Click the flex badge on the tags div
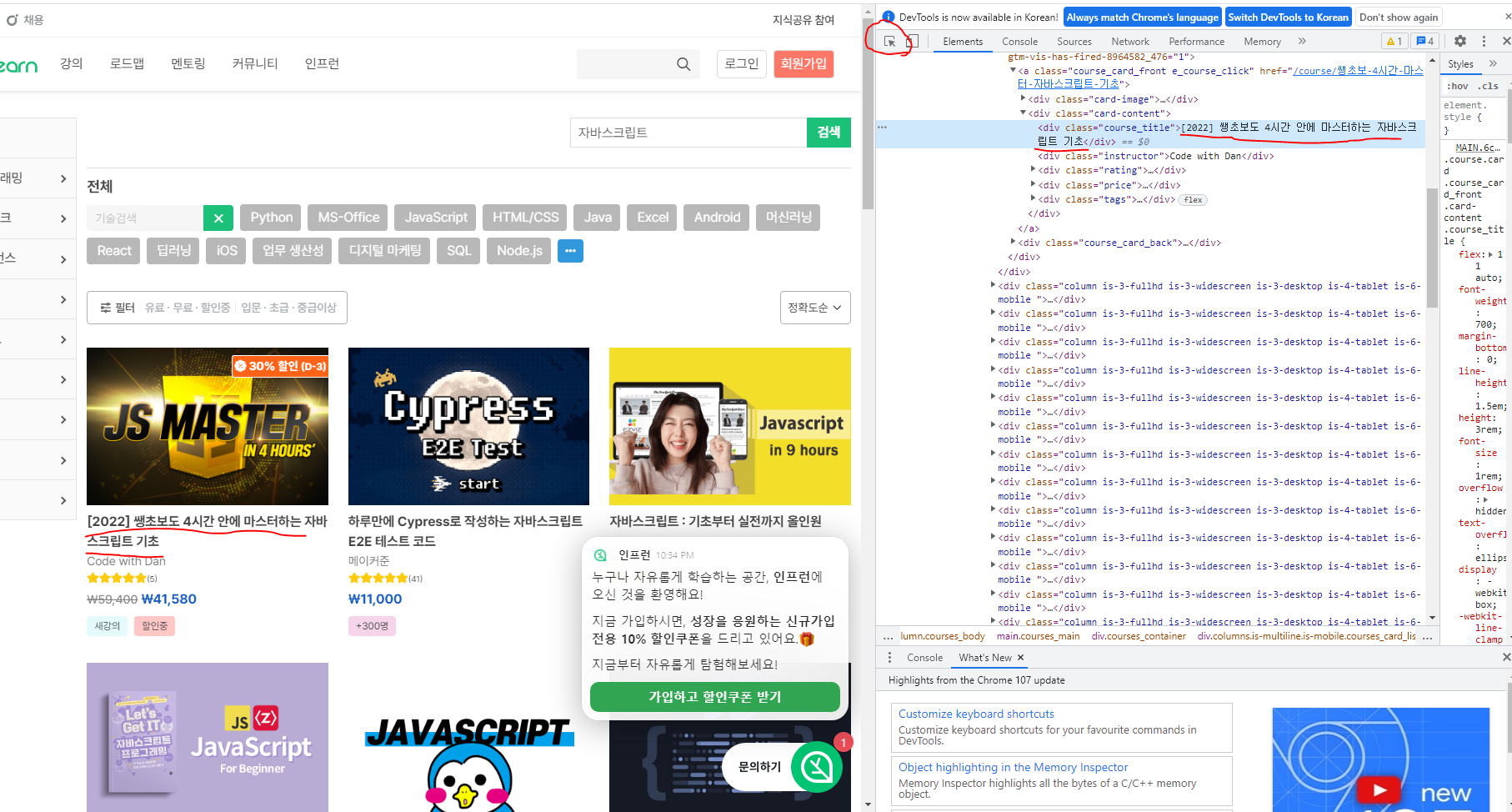1512x812 pixels. [1194, 200]
